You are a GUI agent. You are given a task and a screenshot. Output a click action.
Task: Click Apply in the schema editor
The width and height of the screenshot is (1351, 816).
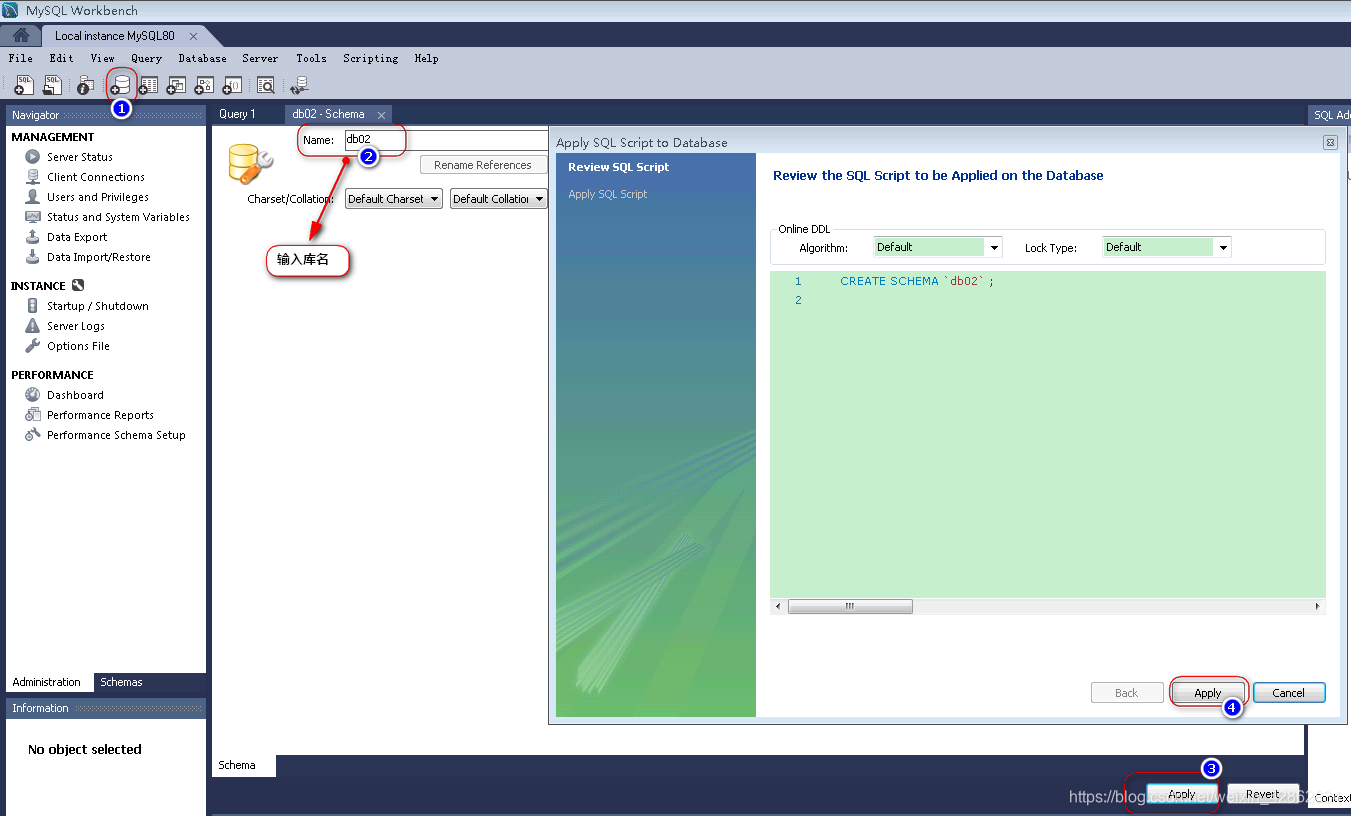click(1182, 794)
